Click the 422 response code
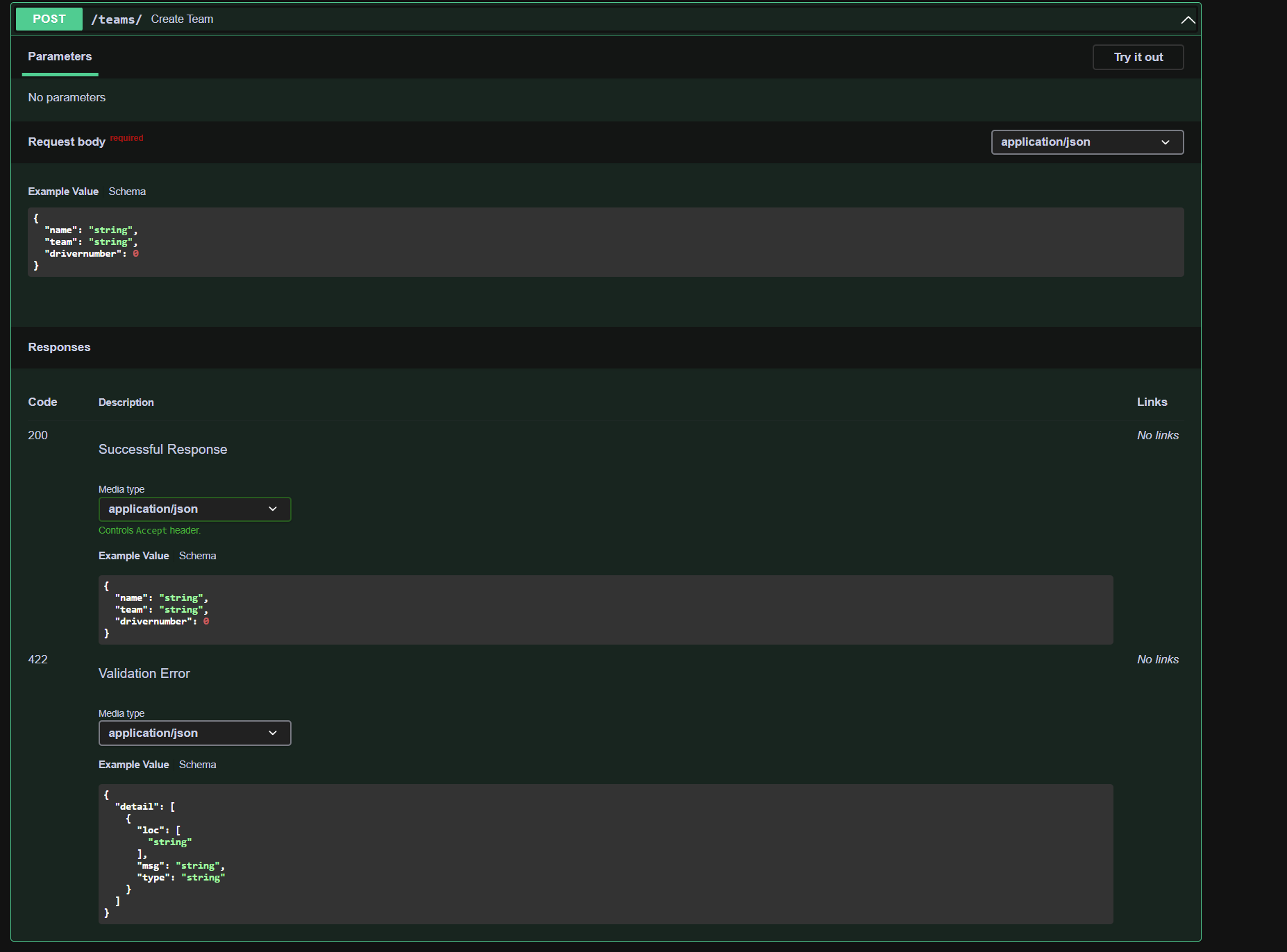The image size is (1287, 952). (37, 659)
